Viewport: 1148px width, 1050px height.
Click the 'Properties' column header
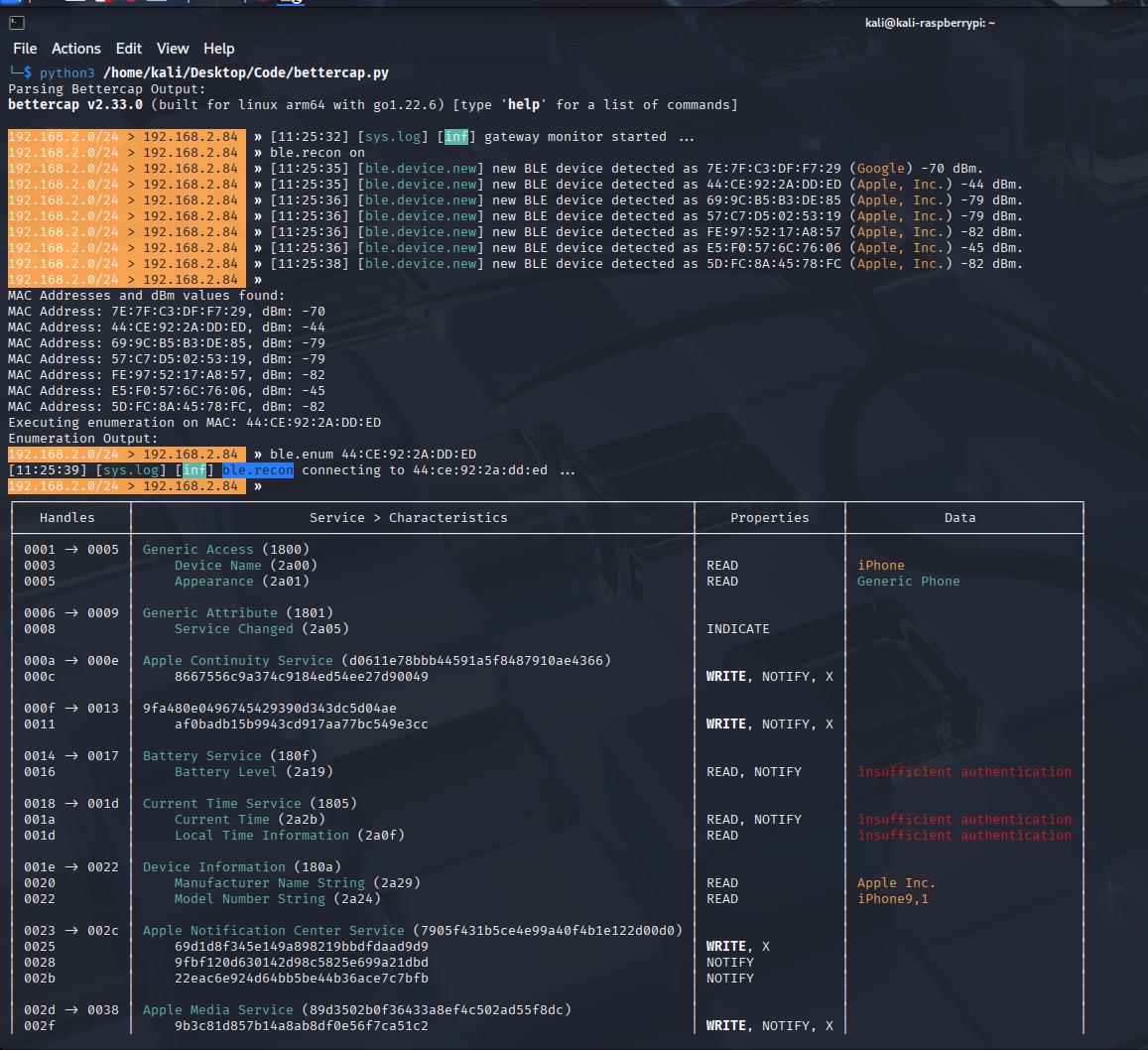(770, 518)
